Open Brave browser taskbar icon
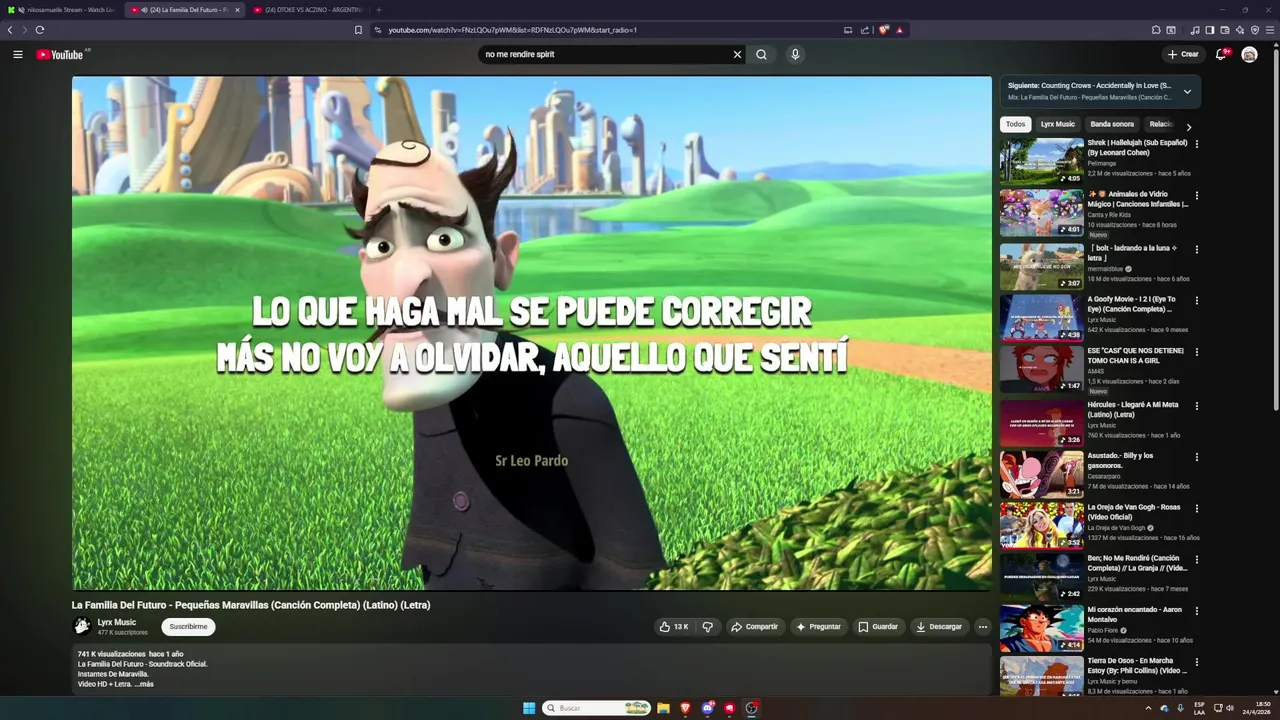The image size is (1280, 720). [686, 708]
